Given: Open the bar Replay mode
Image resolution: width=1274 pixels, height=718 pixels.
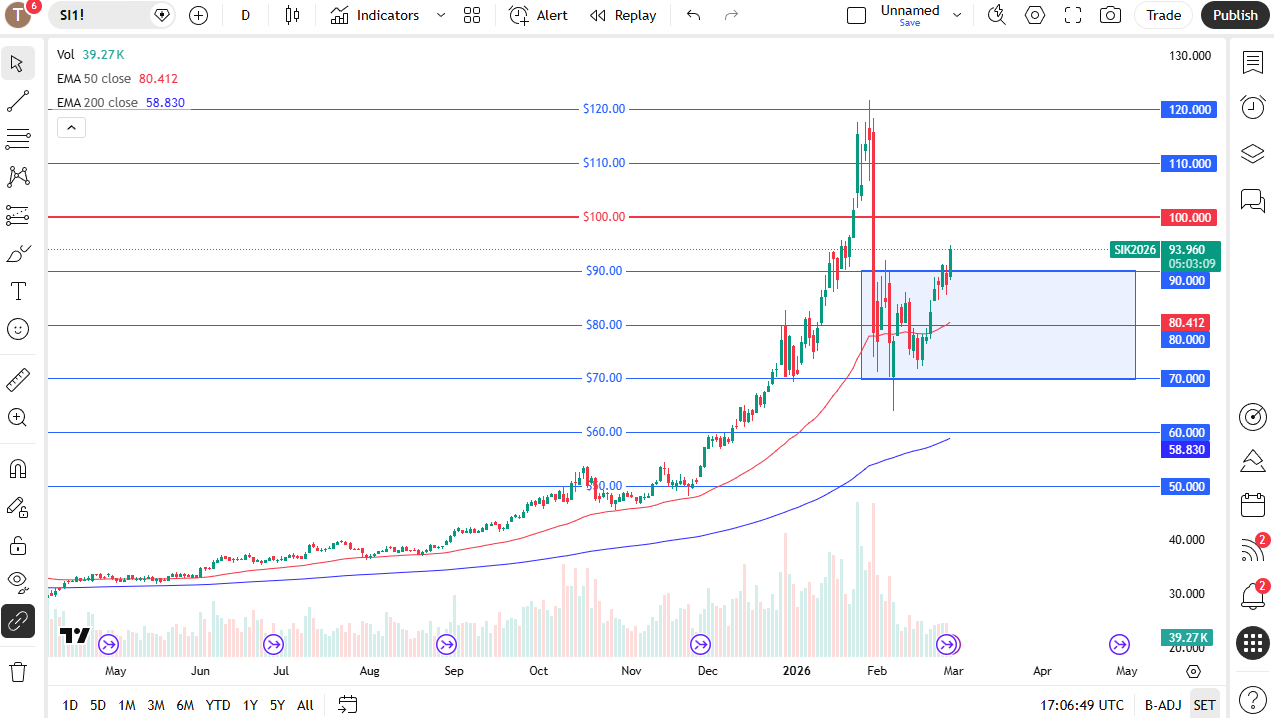Looking at the screenshot, I should tap(623, 15).
